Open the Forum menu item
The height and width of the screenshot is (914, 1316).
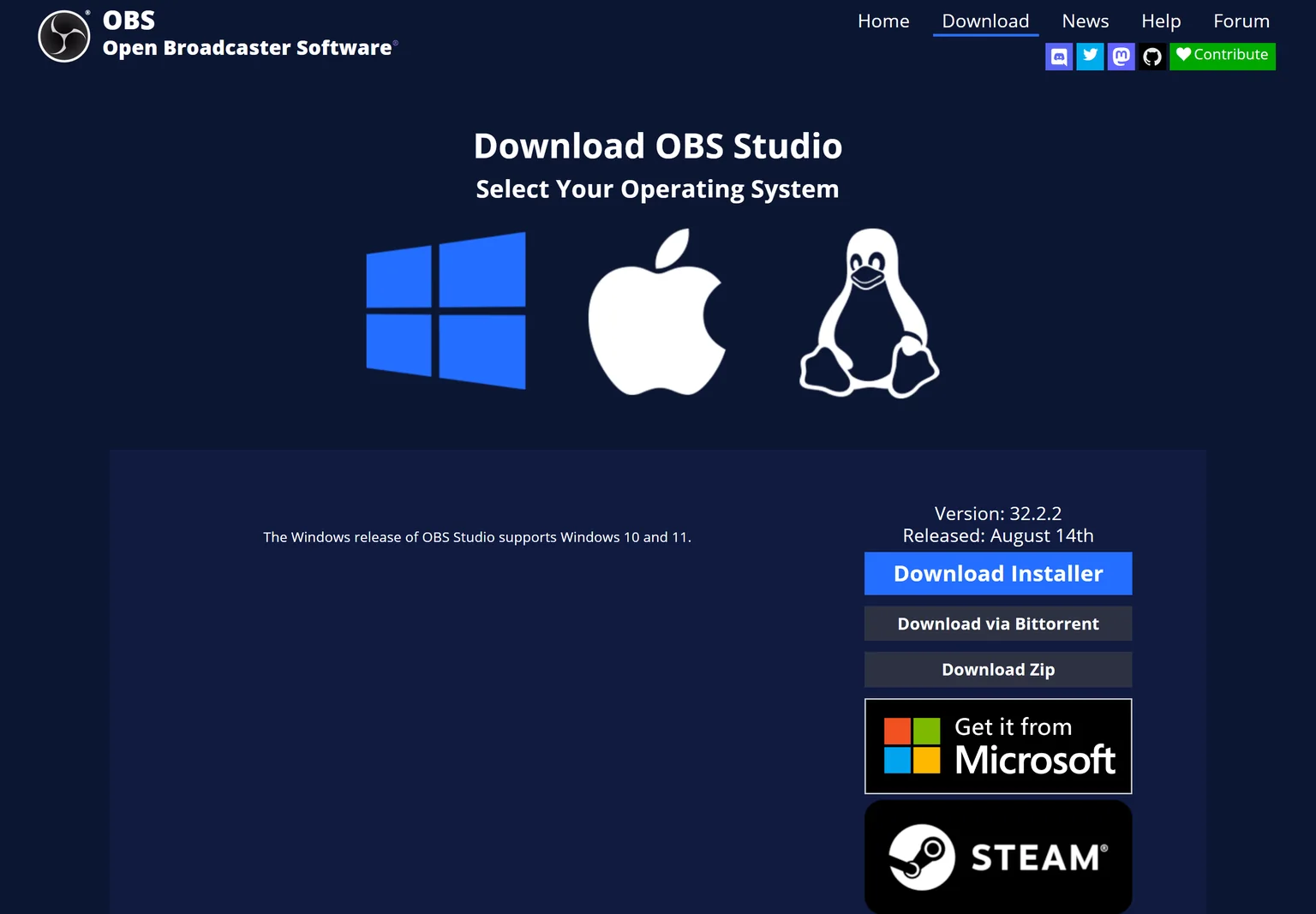[x=1241, y=21]
